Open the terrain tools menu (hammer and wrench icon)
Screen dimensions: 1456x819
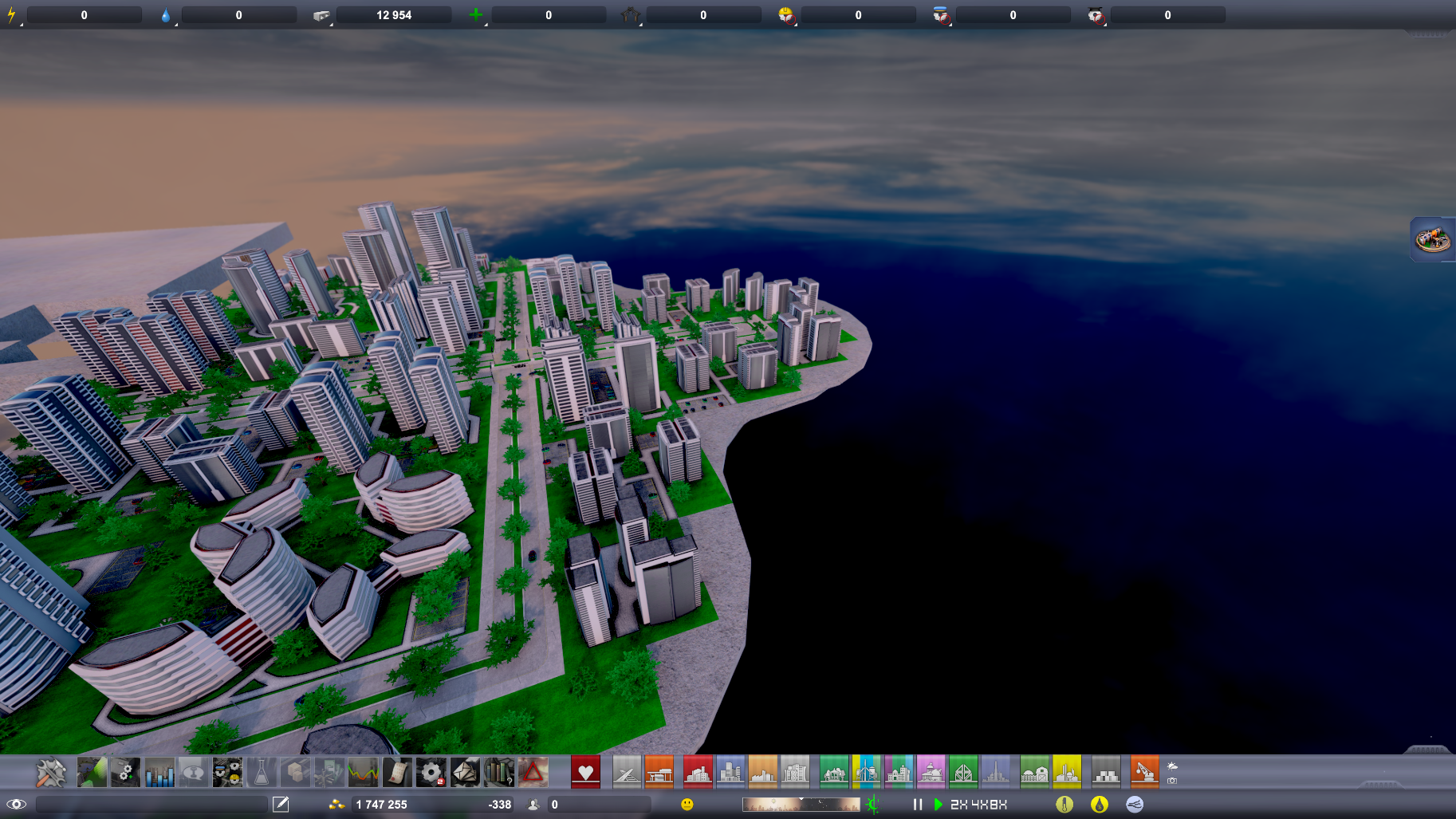pos(50,773)
